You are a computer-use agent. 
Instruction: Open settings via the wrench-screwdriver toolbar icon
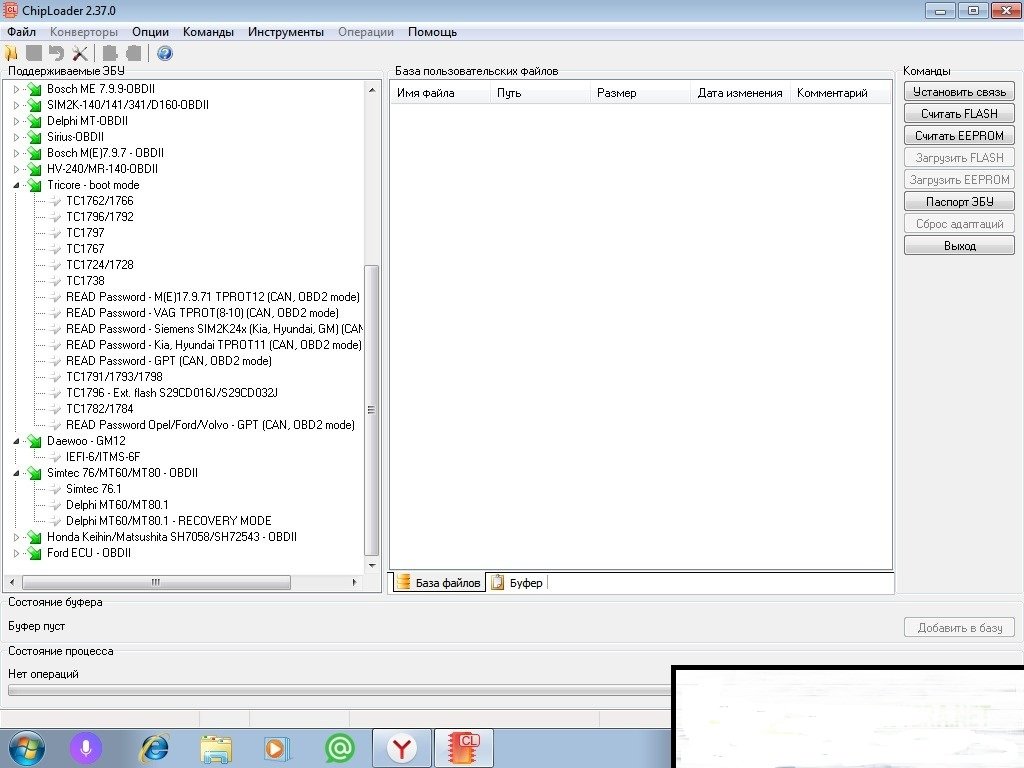coord(80,53)
